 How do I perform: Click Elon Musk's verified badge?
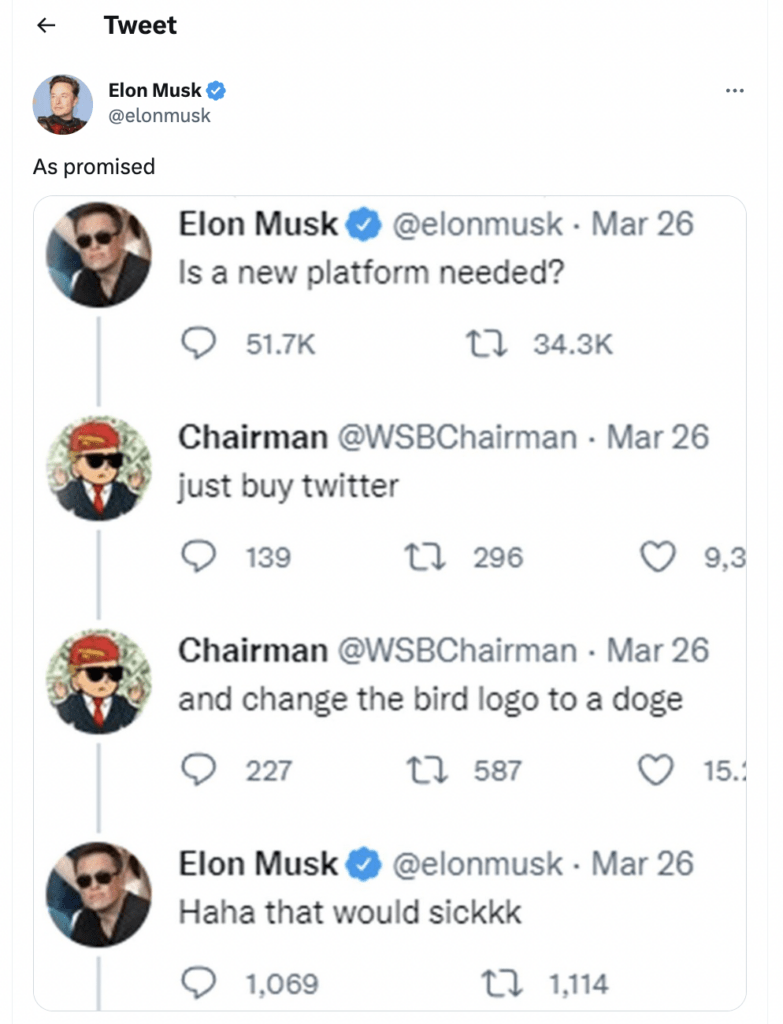click(215, 89)
